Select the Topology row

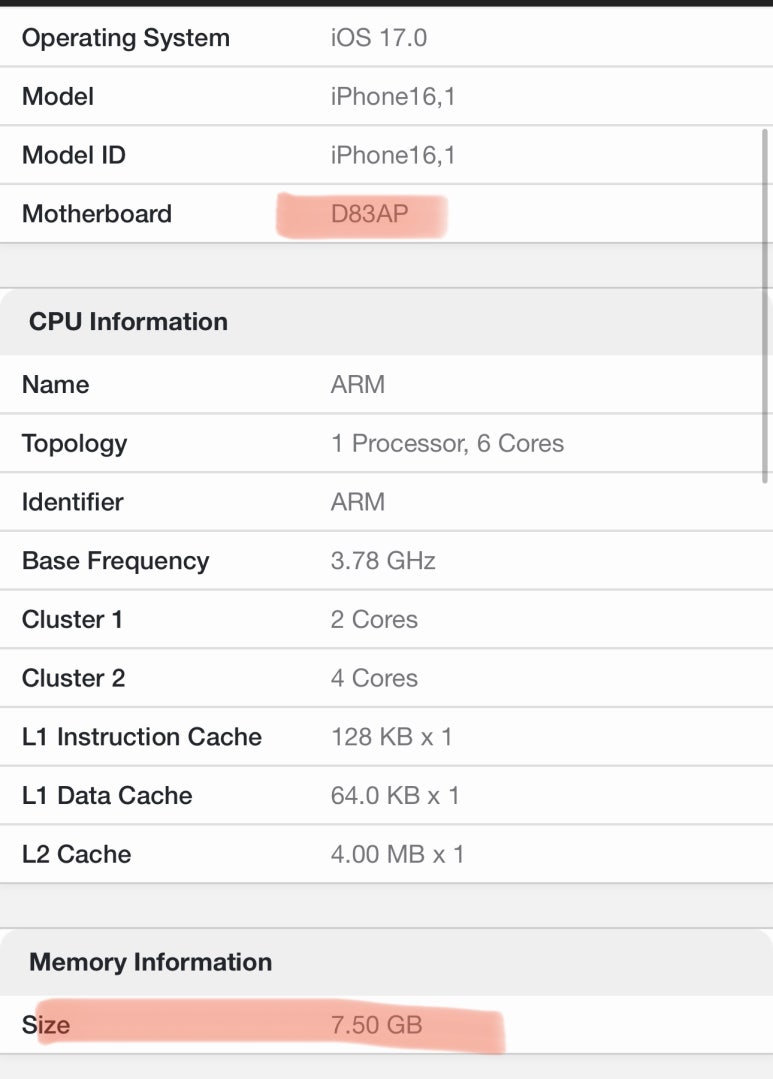[386, 443]
